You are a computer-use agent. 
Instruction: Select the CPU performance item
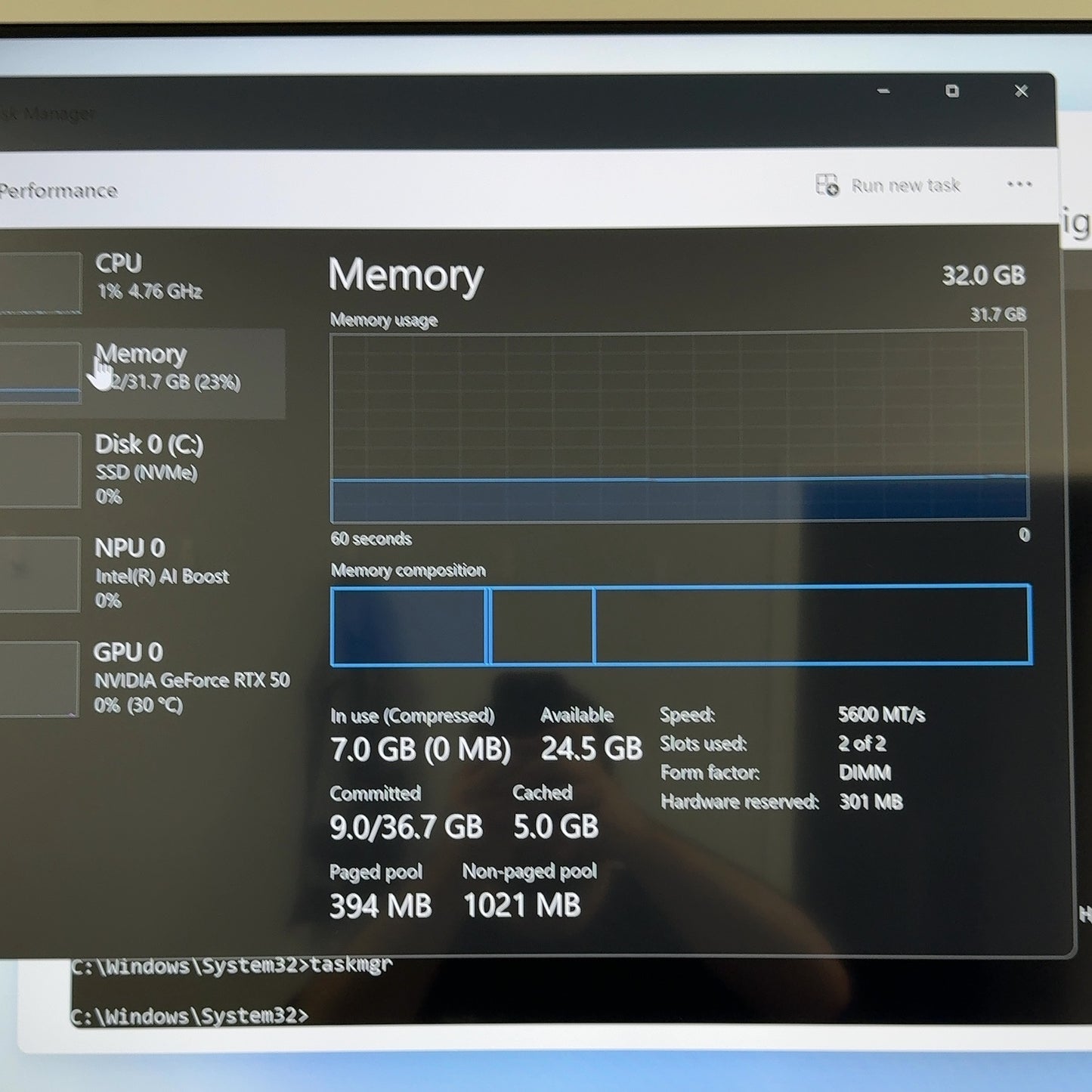tap(144, 280)
